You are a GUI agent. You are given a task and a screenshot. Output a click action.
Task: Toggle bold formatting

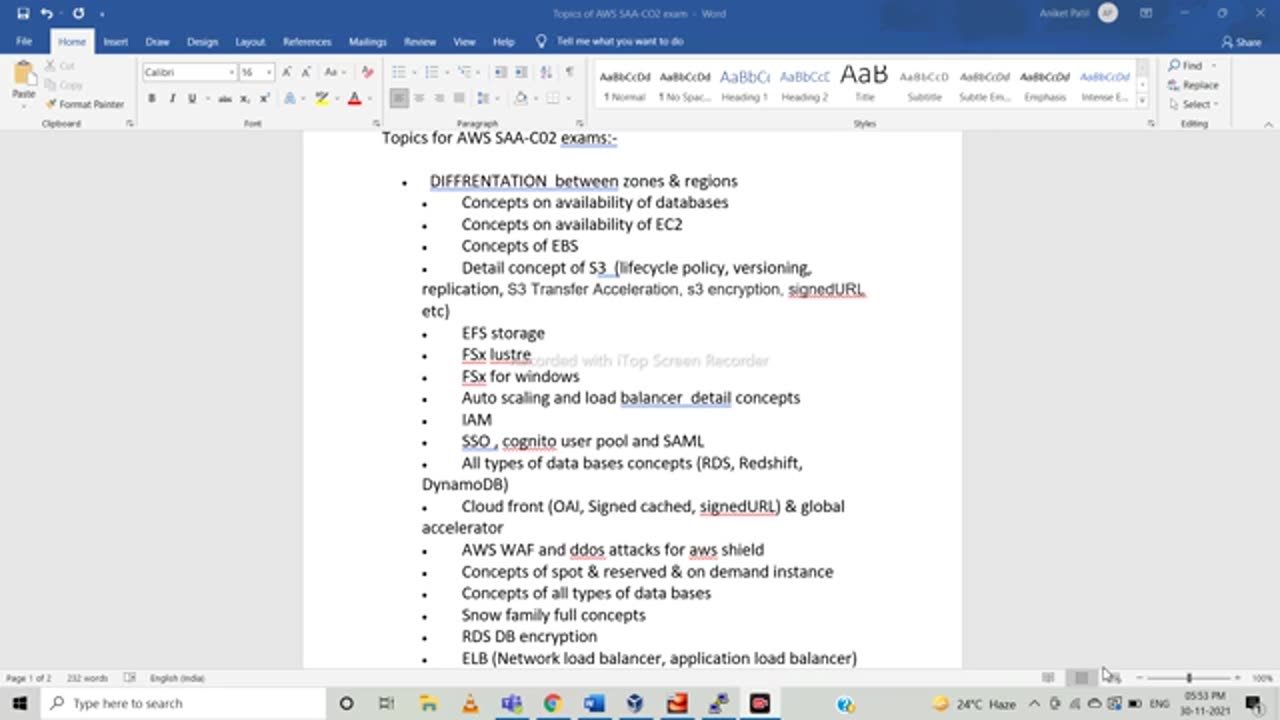pyautogui.click(x=151, y=98)
